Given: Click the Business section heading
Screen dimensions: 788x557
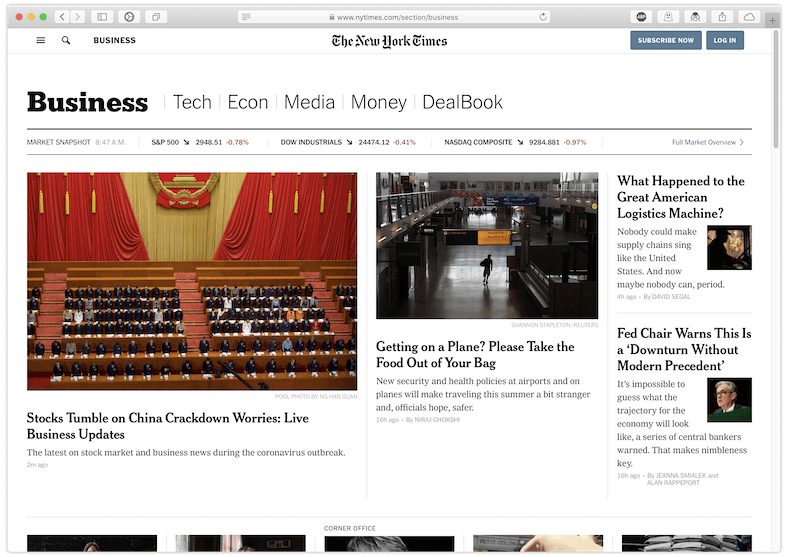Looking at the screenshot, I should coord(87,102).
